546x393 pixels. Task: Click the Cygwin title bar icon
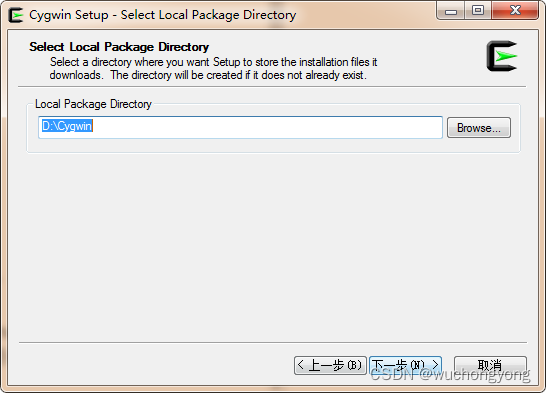pyautogui.click(x=16, y=15)
